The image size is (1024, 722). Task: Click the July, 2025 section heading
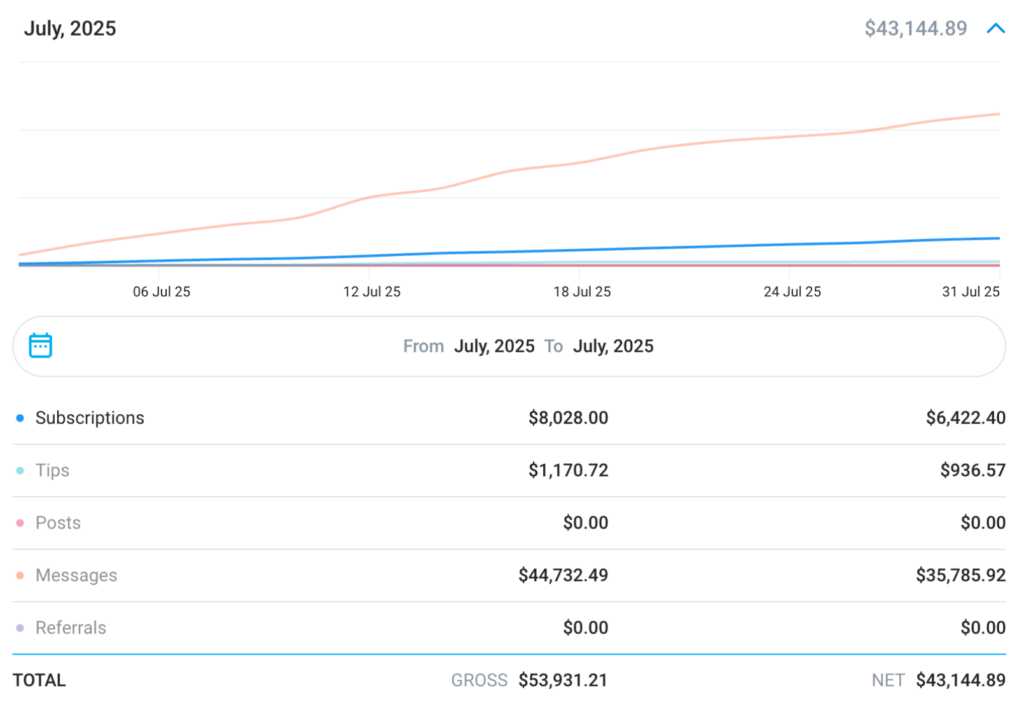[70, 29]
